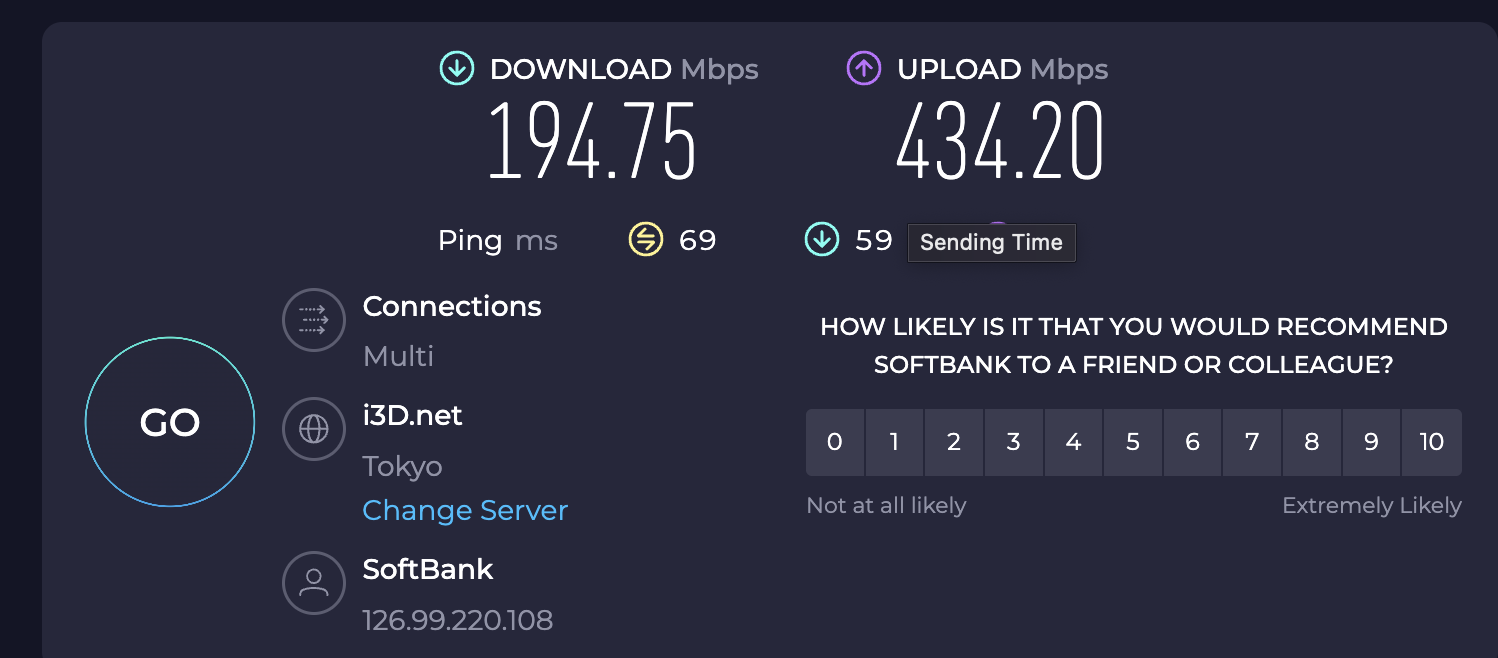
Task: Choose rating 3 on recommendation scale
Action: coord(1014,442)
